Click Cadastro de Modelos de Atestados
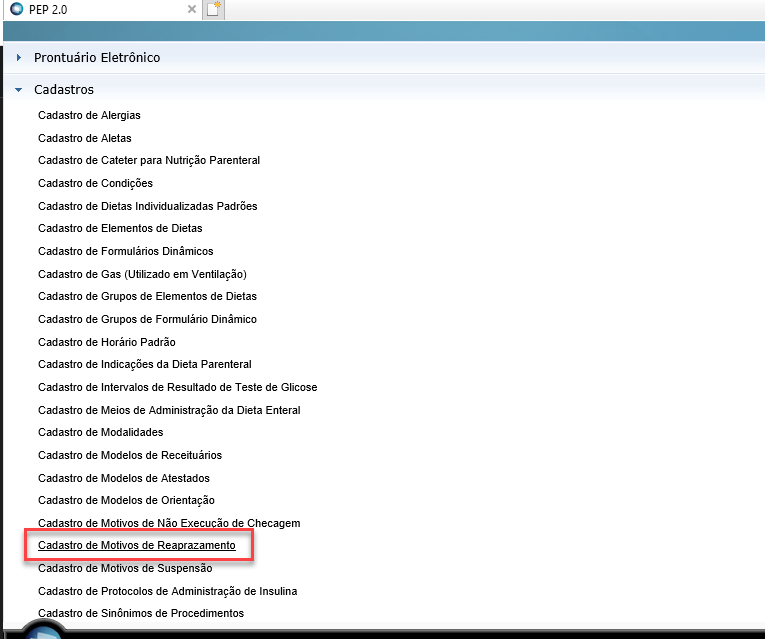The width and height of the screenshot is (765, 639). point(124,478)
